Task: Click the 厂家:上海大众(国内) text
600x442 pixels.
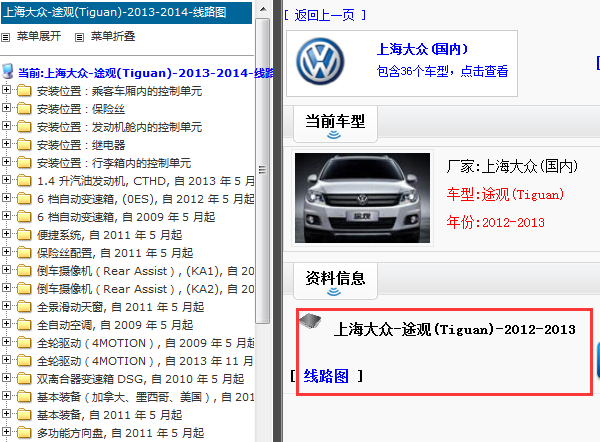Action: 512,166
